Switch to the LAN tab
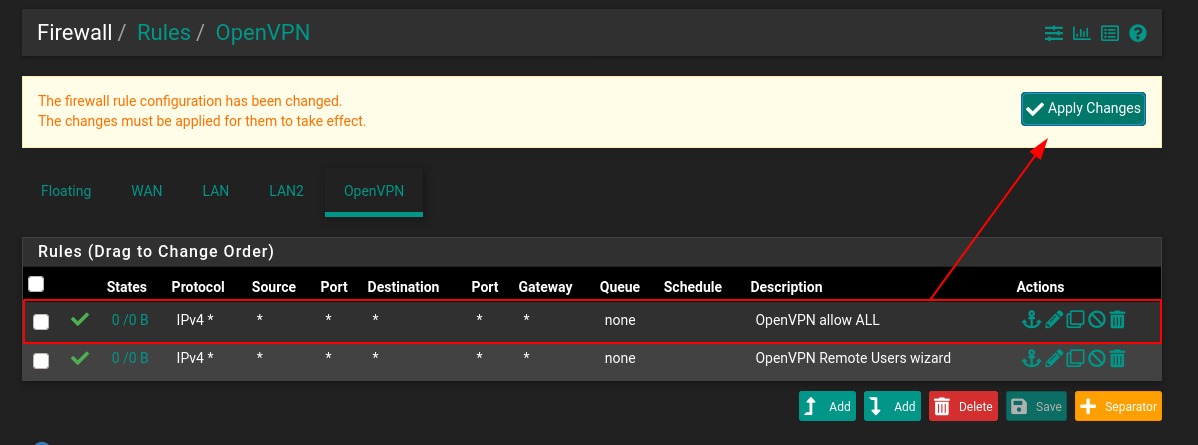This screenshot has width=1198, height=445. (215, 191)
